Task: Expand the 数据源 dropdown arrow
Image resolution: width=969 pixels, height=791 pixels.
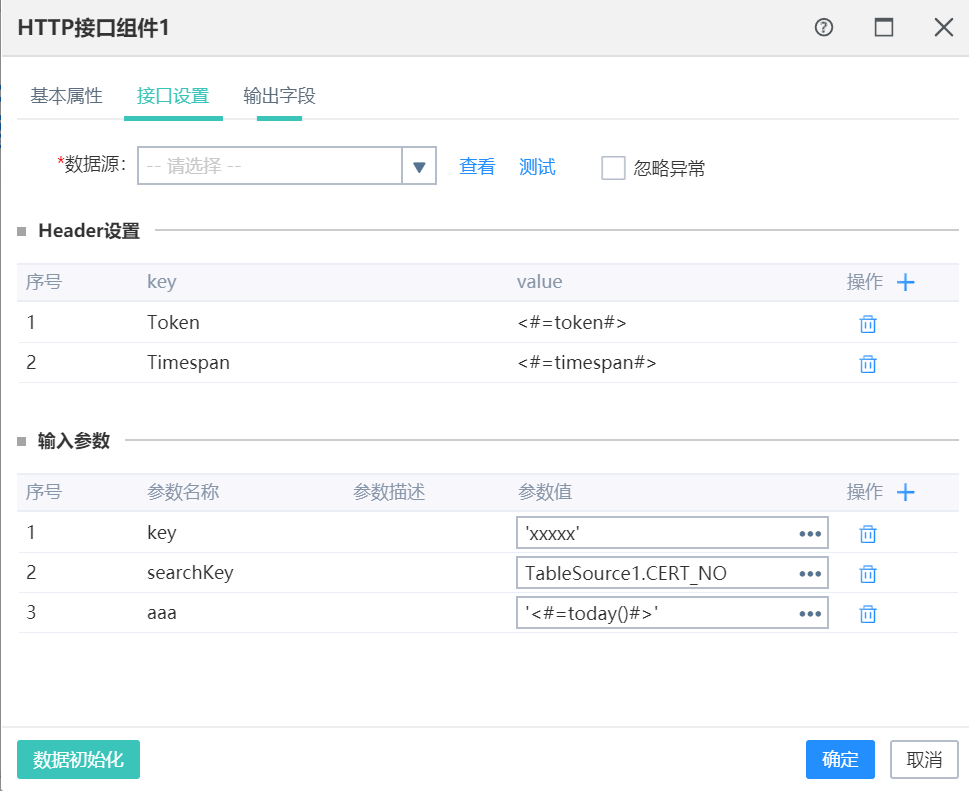Action: [419, 166]
